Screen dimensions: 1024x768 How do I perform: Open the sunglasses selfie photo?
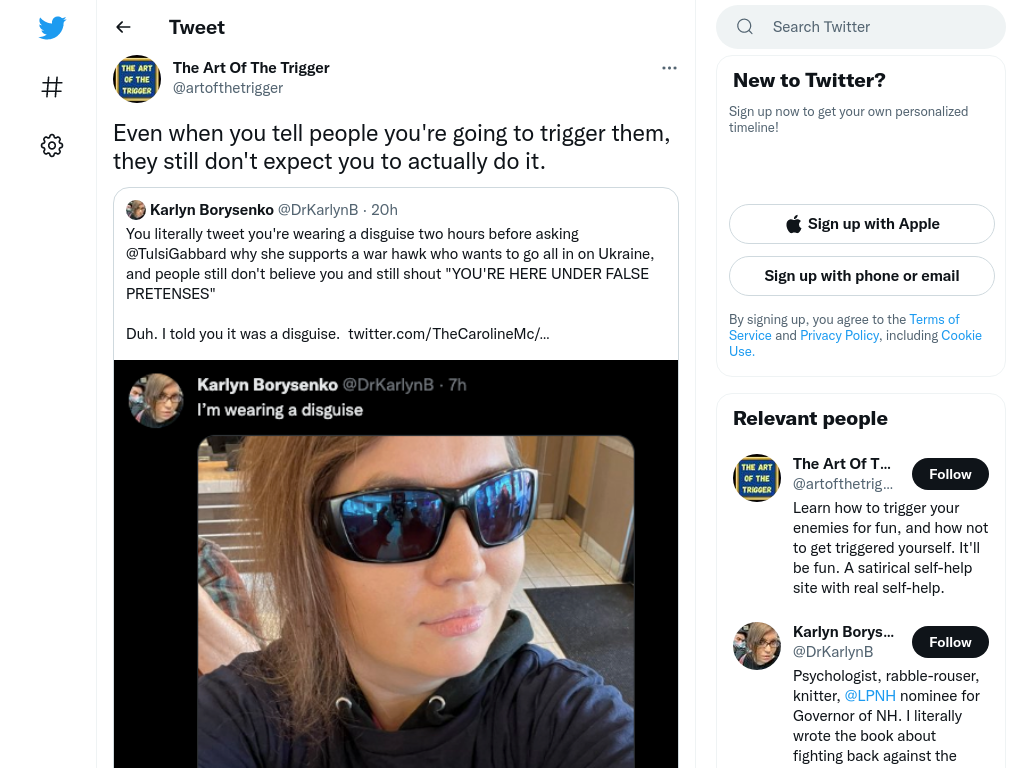tap(415, 601)
